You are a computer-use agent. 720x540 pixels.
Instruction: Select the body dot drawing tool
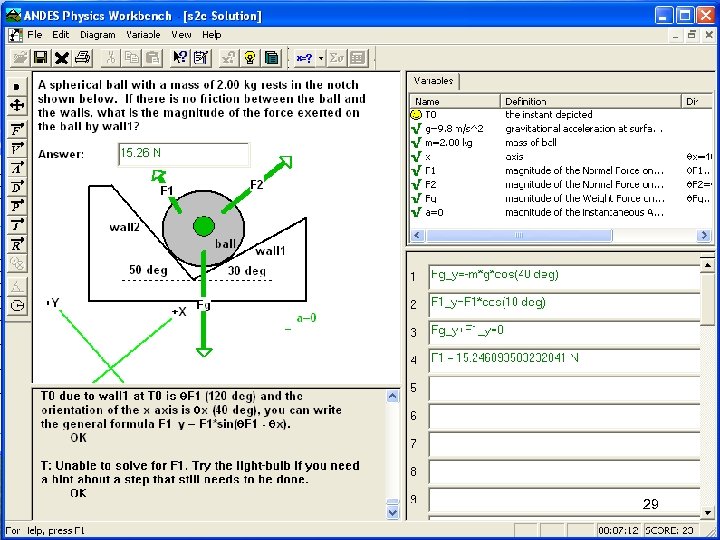[17, 86]
